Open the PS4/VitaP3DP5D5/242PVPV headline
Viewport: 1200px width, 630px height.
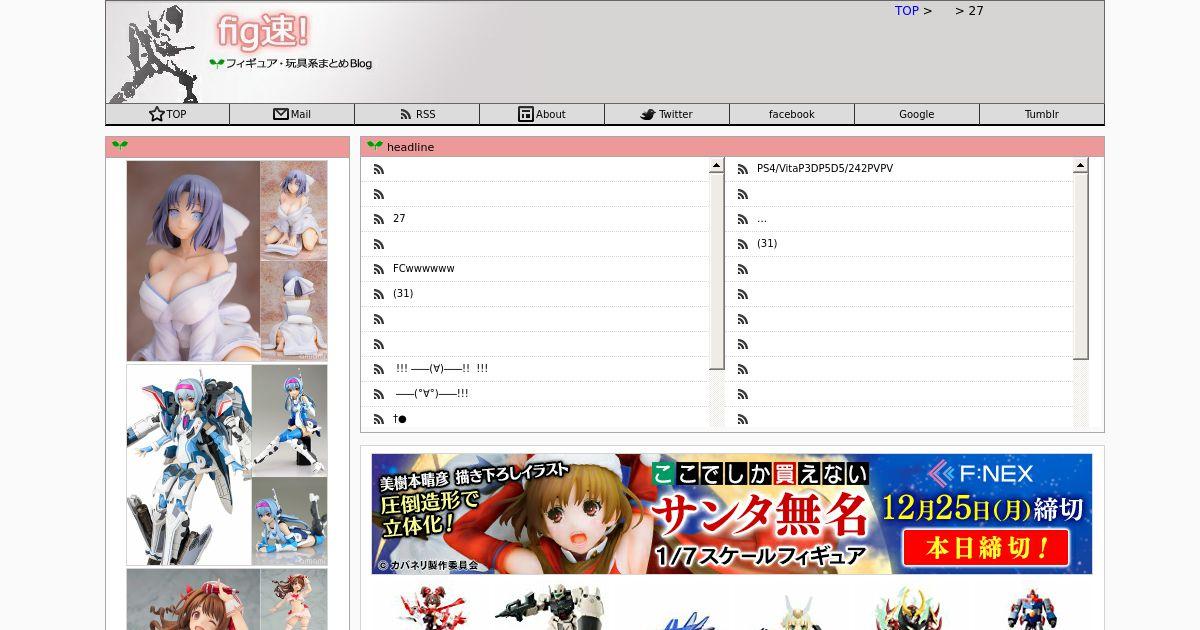tap(825, 169)
